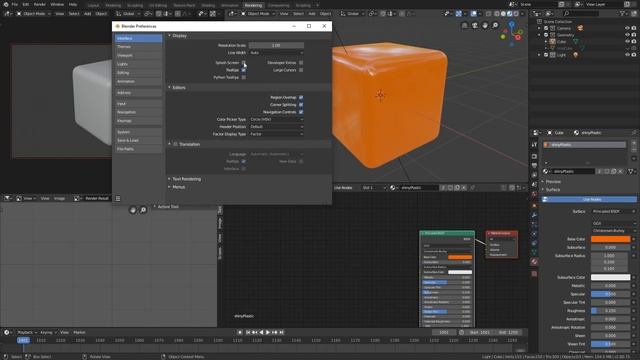Viewport: 640px width, 360px height.
Task: Open the Render menu
Action: (x=40, y=4)
